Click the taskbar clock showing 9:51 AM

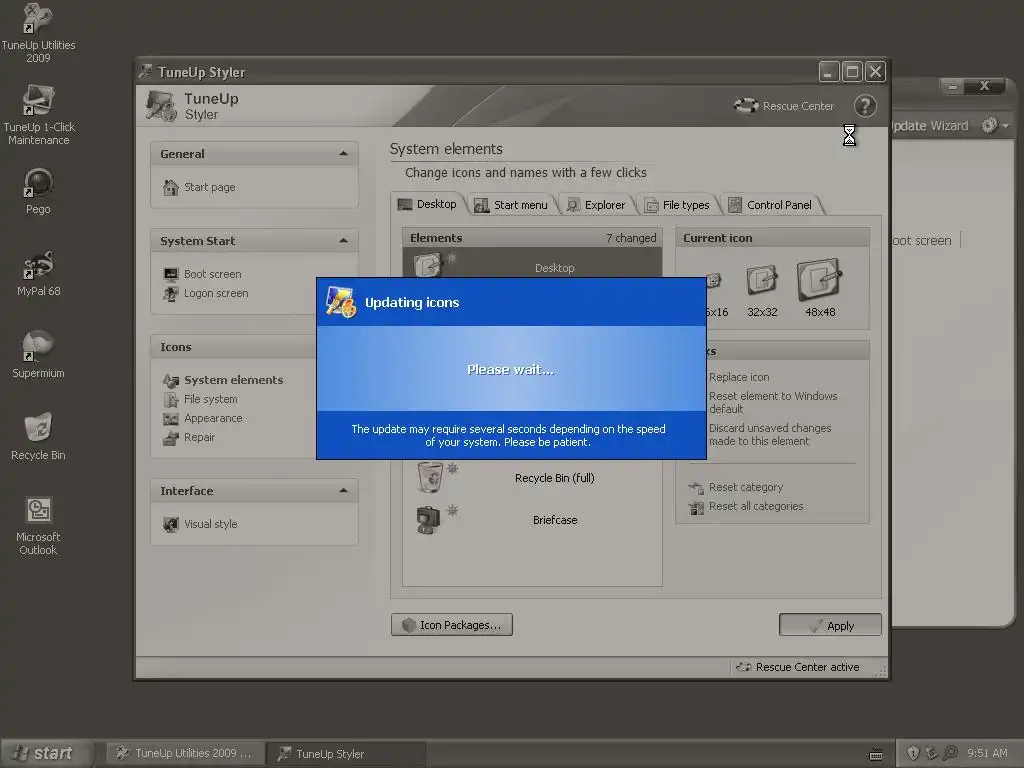(987, 753)
